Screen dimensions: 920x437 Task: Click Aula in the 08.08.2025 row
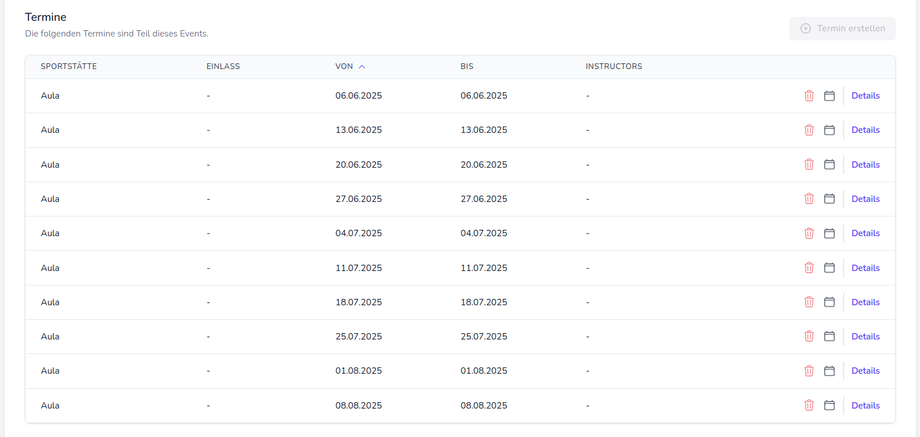pos(50,405)
